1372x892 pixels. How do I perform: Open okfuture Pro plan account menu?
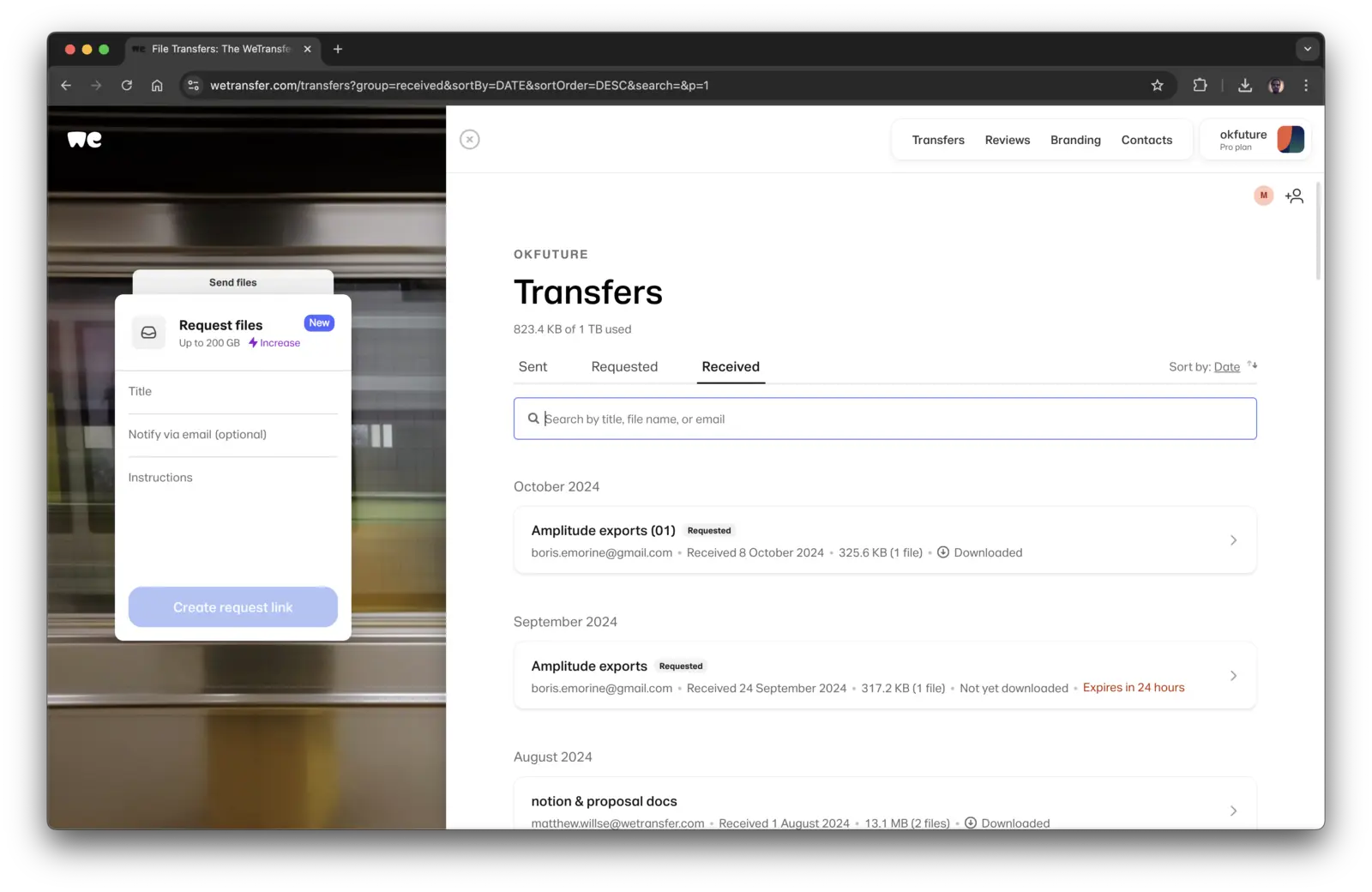pyautogui.click(x=1255, y=139)
